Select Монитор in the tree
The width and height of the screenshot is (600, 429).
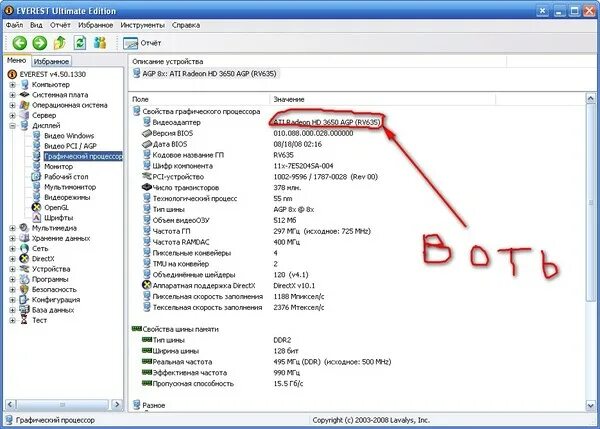58,166
